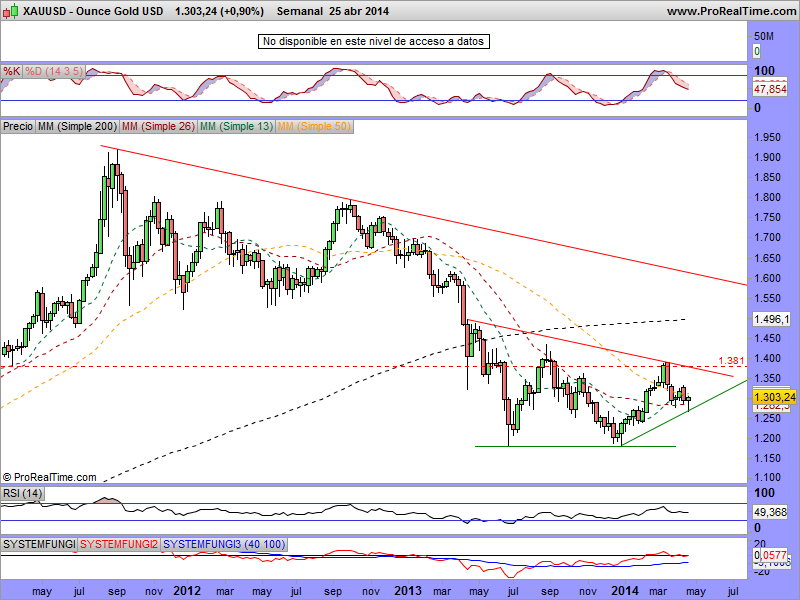Click the XAUUSD - Ounce Gold USD title

[x=93, y=11]
